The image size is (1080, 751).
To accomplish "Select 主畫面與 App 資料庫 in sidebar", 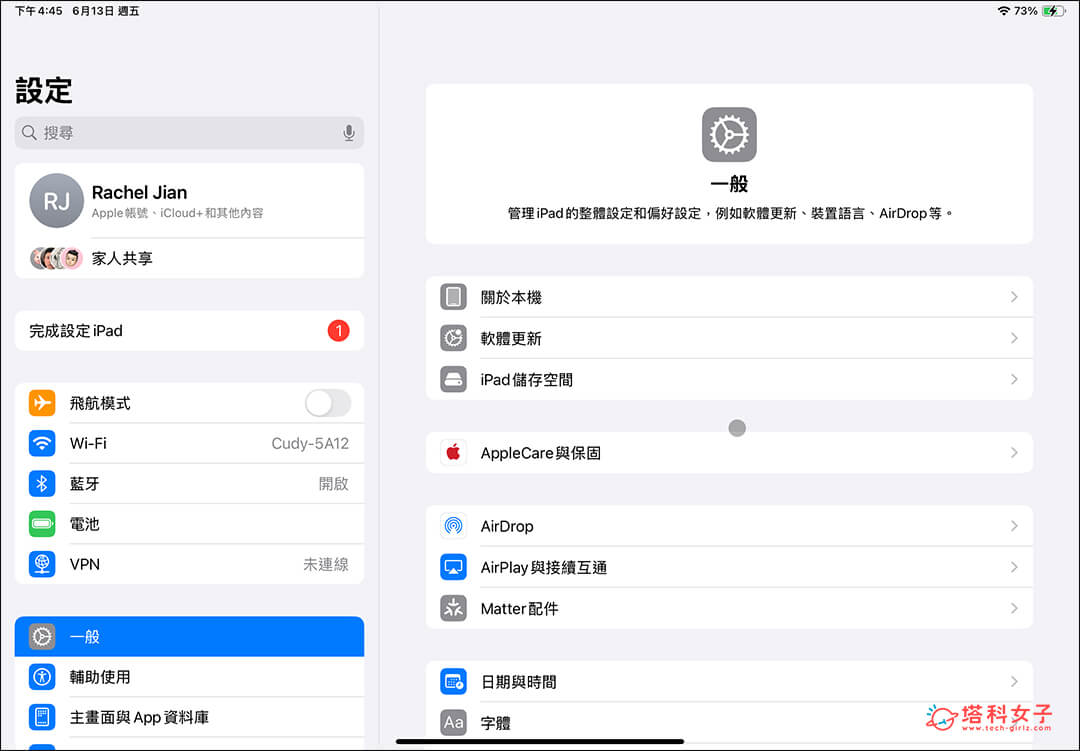I will tap(189, 717).
